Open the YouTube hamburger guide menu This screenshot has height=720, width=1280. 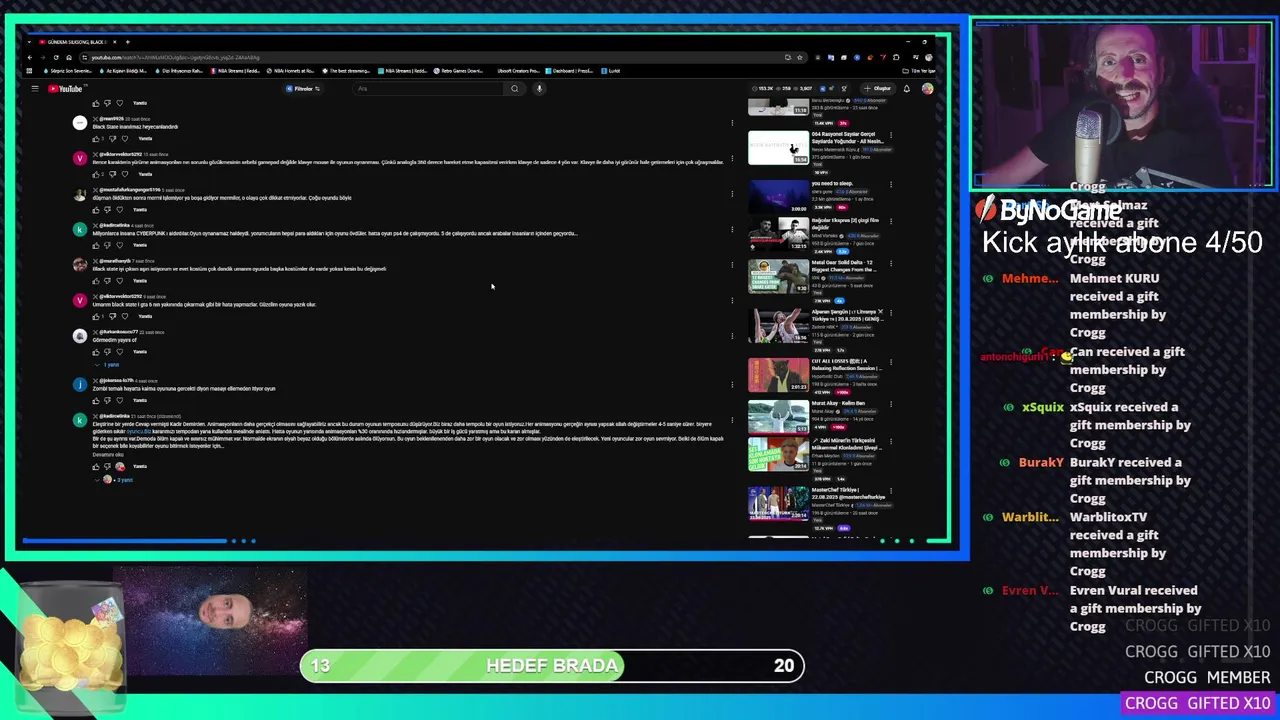(x=34, y=89)
